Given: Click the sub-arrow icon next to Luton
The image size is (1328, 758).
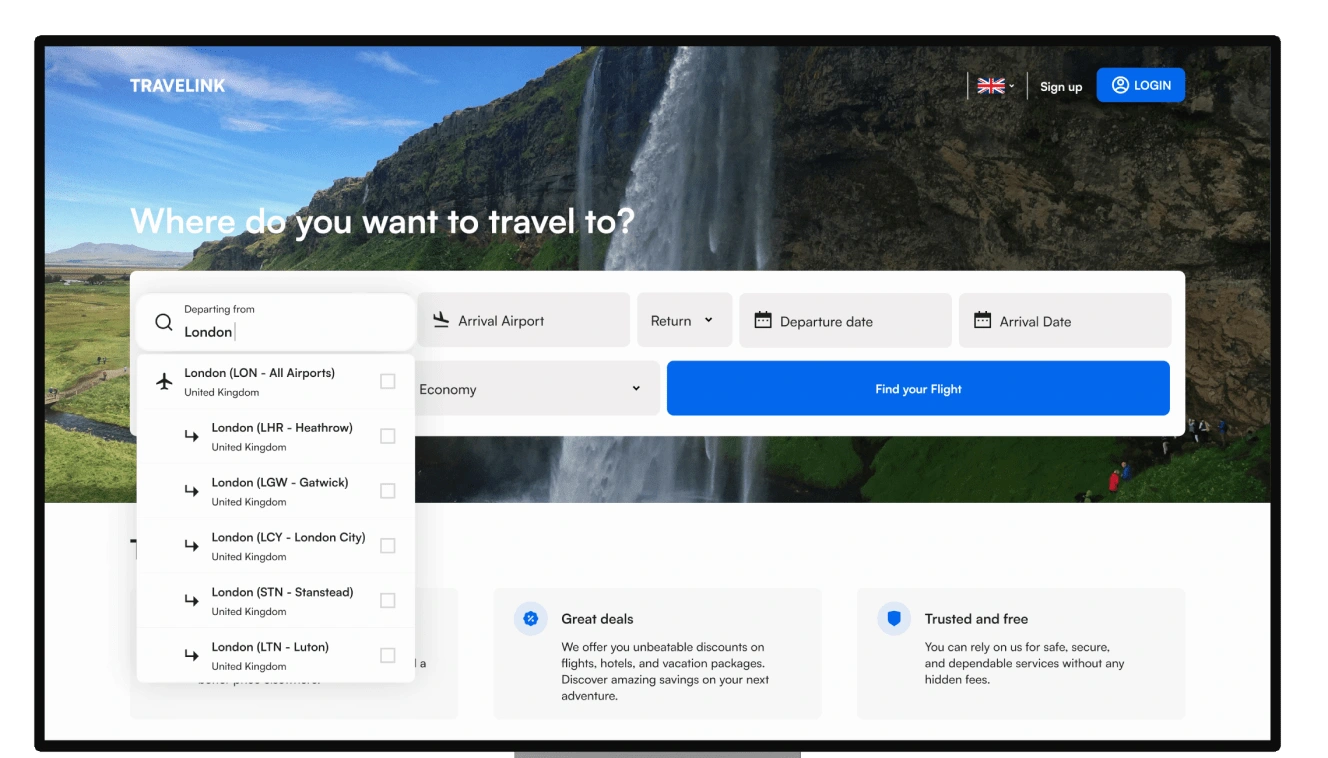Looking at the screenshot, I should pyautogui.click(x=192, y=656).
